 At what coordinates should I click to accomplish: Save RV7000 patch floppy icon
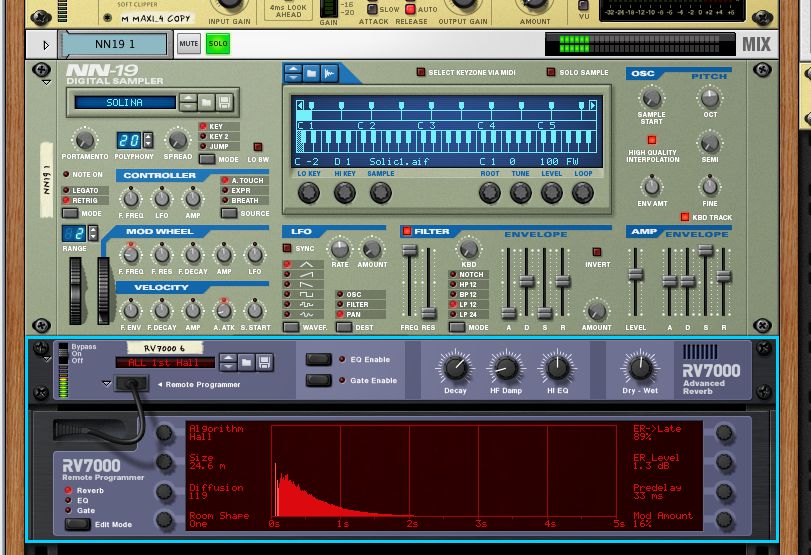(264, 362)
